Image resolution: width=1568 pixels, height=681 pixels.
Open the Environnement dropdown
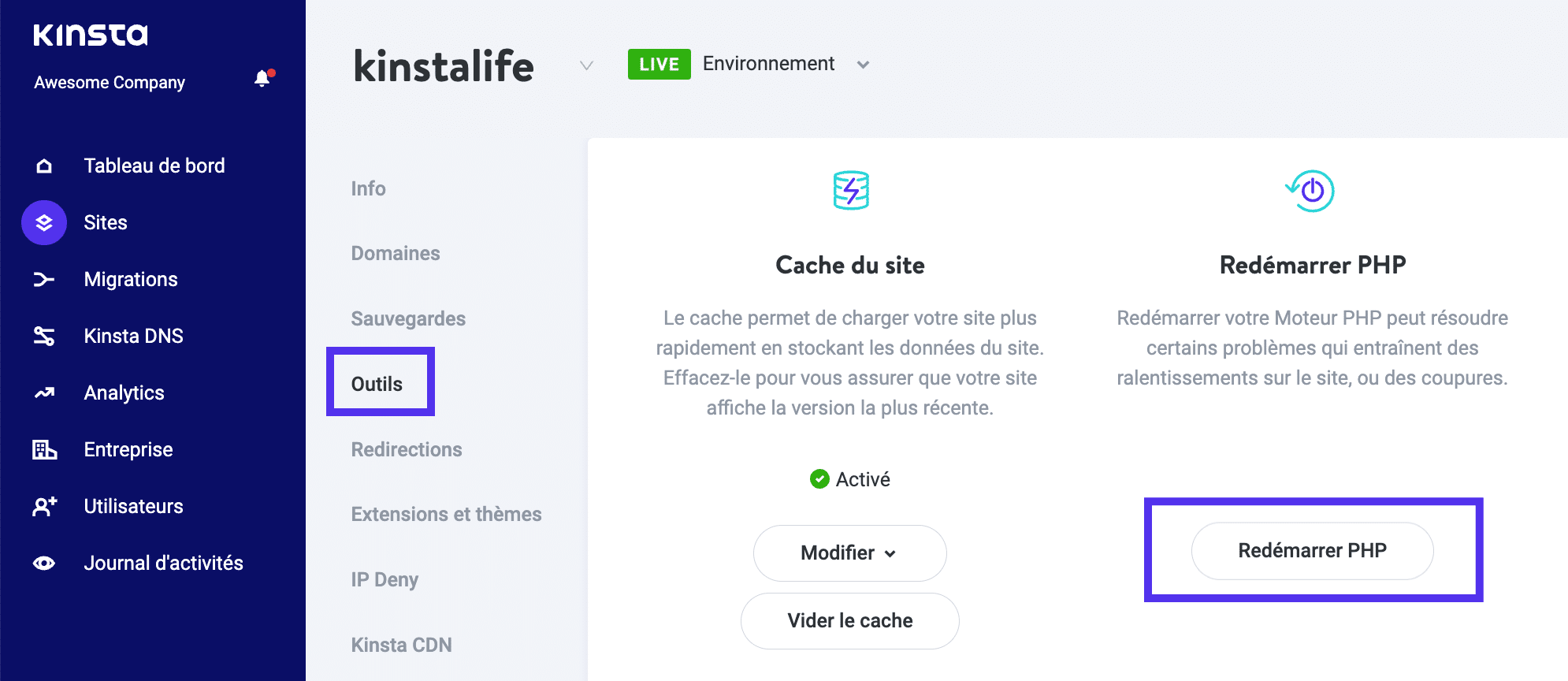[x=864, y=65]
